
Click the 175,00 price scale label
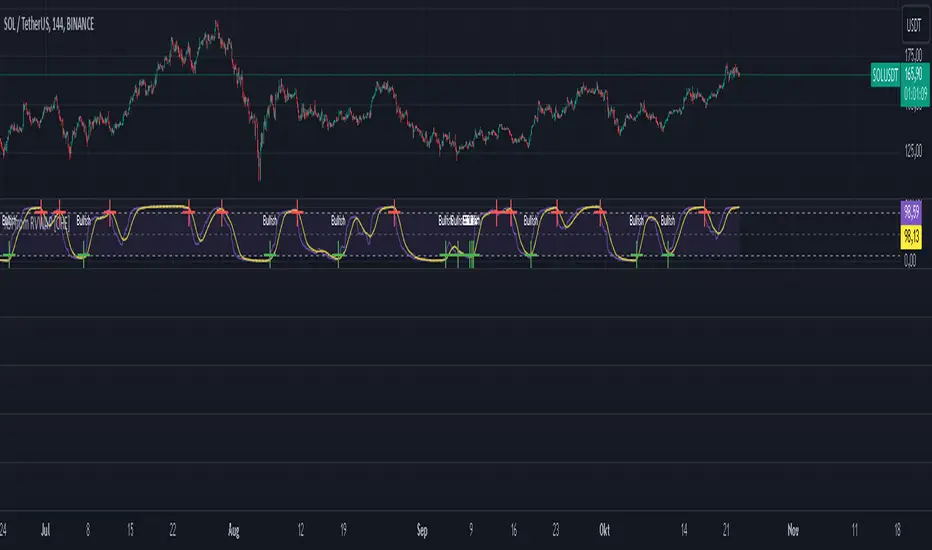[914, 55]
